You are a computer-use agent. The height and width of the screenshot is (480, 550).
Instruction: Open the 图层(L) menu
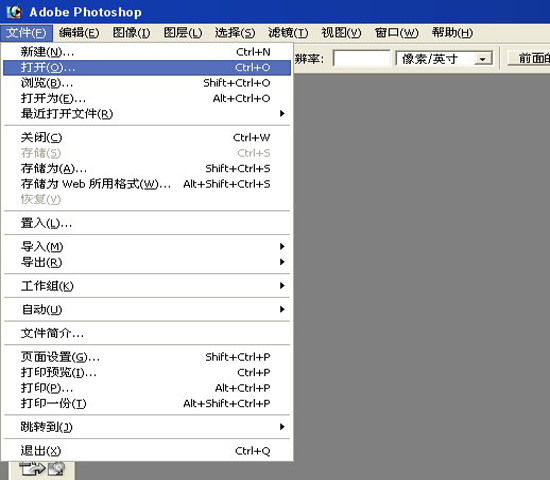tap(183, 33)
